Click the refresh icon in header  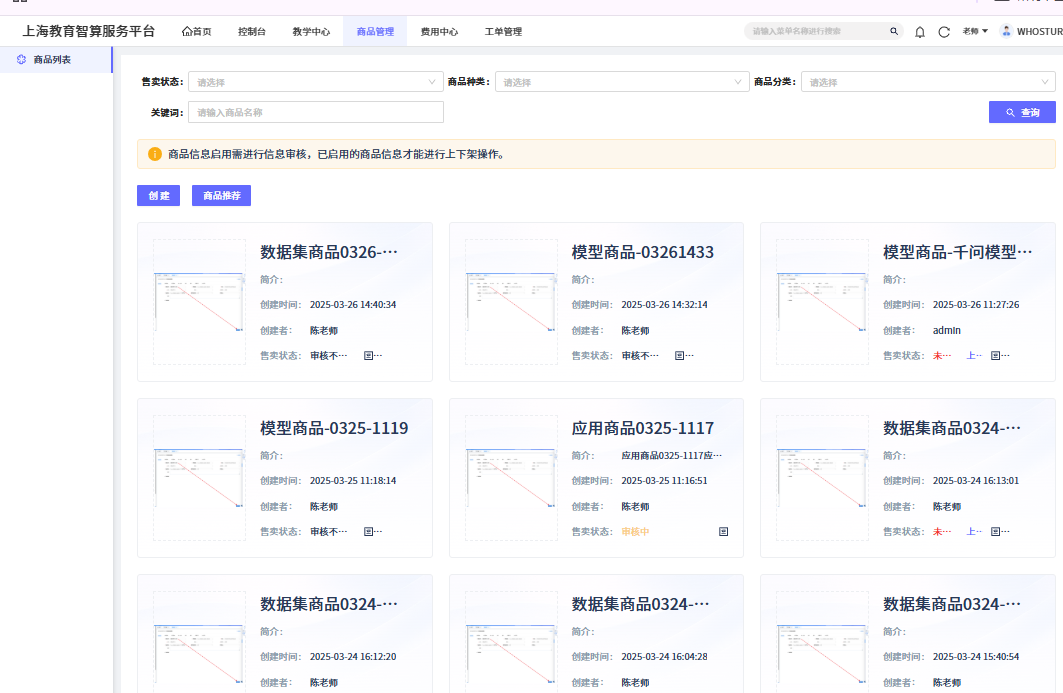click(944, 32)
